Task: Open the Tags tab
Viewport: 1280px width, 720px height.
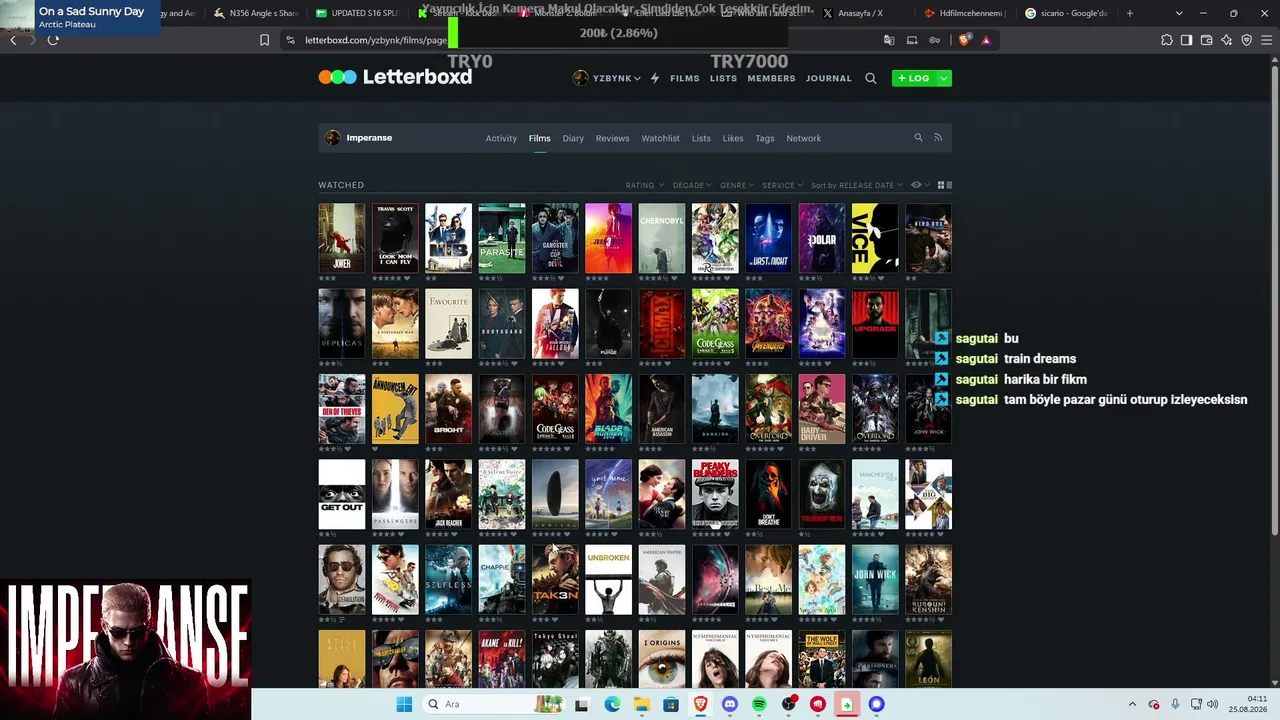Action: pyautogui.click(x=765, y=138)
